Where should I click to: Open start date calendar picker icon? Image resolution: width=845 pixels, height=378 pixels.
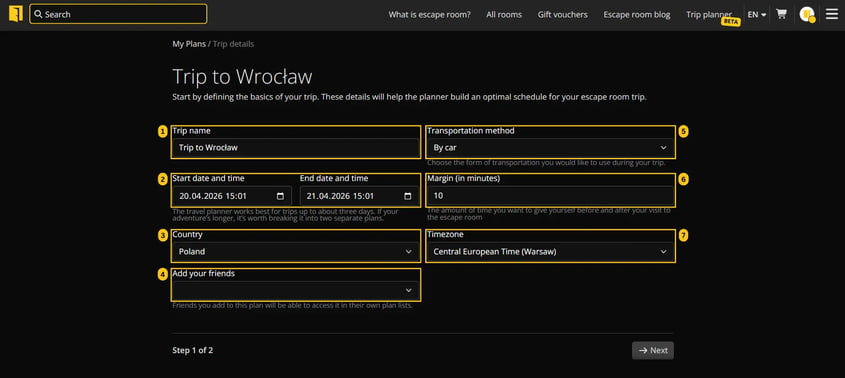pos(280,196)
